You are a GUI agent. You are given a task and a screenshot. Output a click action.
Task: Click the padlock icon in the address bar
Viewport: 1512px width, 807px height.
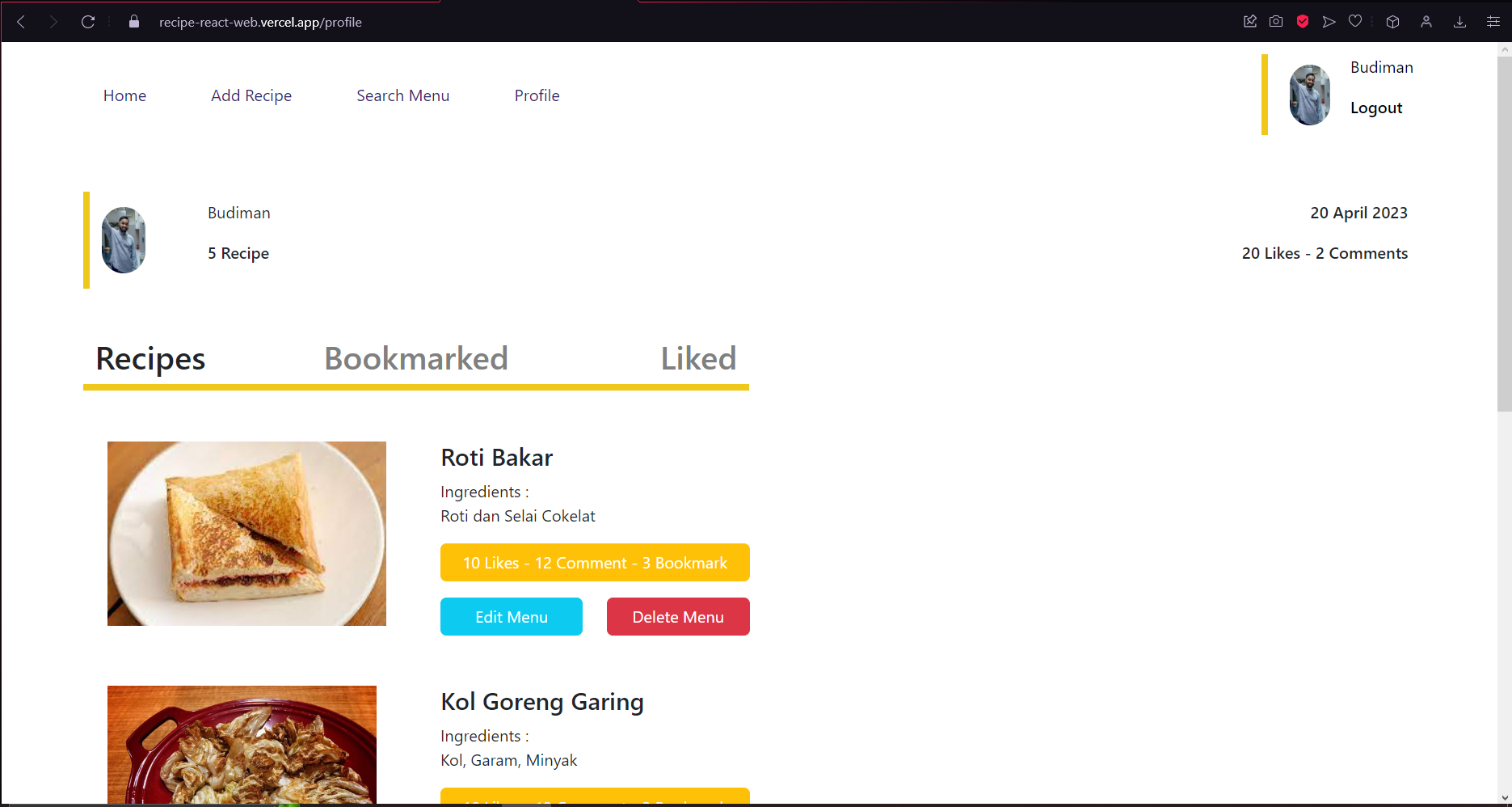[133, 22]
